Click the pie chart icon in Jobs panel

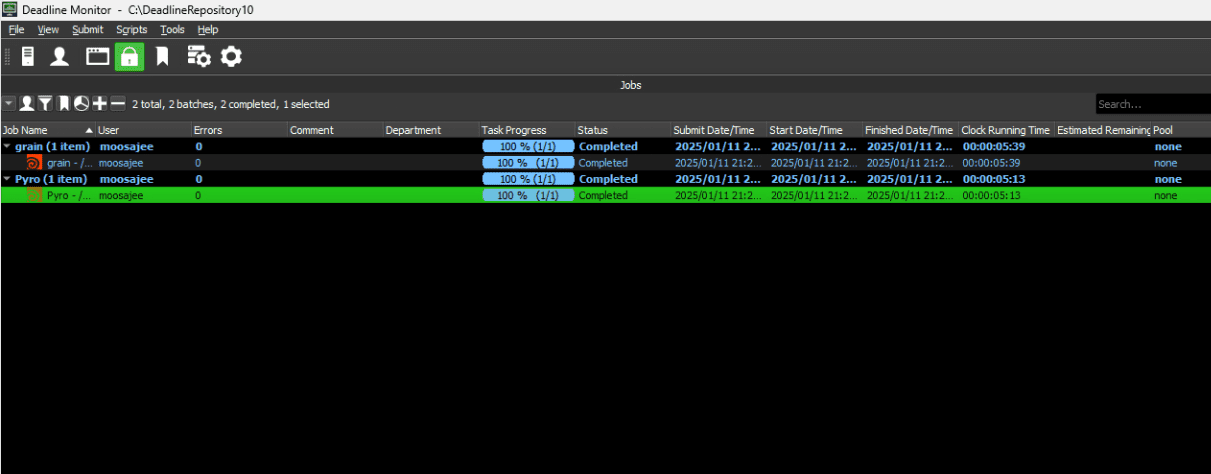point(81,104)
